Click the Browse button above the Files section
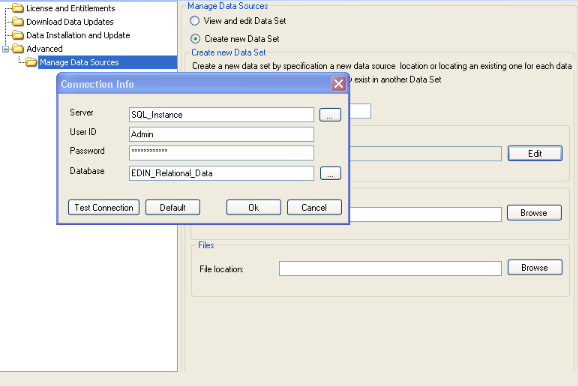 point(534,213)
